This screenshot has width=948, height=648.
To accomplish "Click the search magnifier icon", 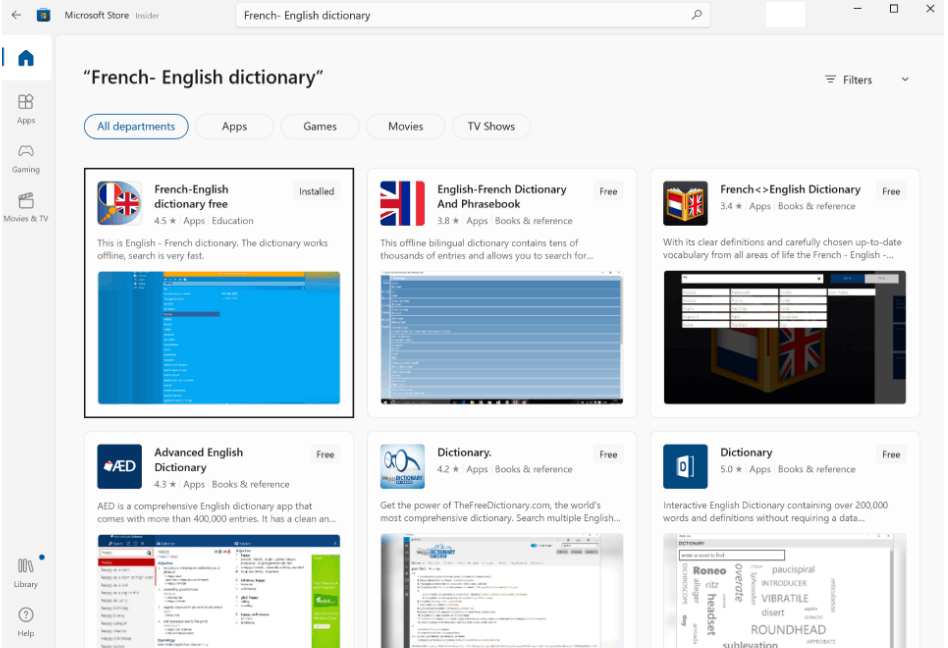I will pos(696,15).
